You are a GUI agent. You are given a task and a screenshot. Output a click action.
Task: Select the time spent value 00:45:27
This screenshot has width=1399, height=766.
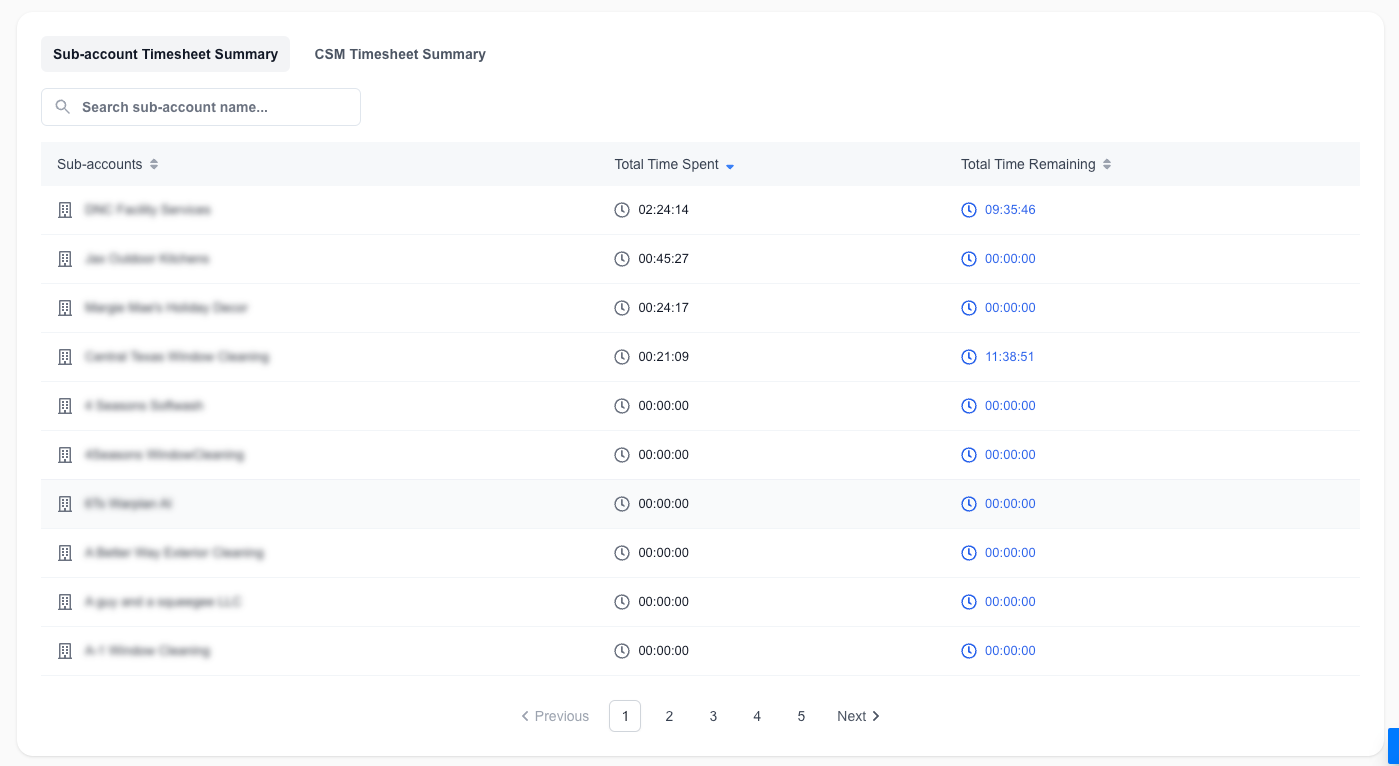[664, 259]
